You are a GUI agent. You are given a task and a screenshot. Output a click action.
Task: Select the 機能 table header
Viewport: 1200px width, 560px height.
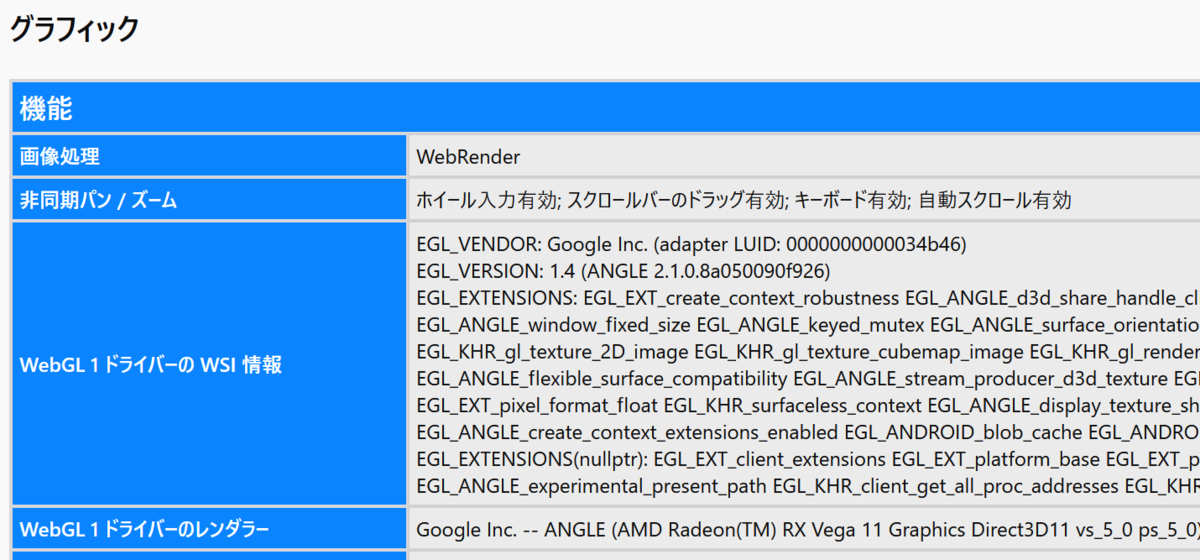coord(606,108)
